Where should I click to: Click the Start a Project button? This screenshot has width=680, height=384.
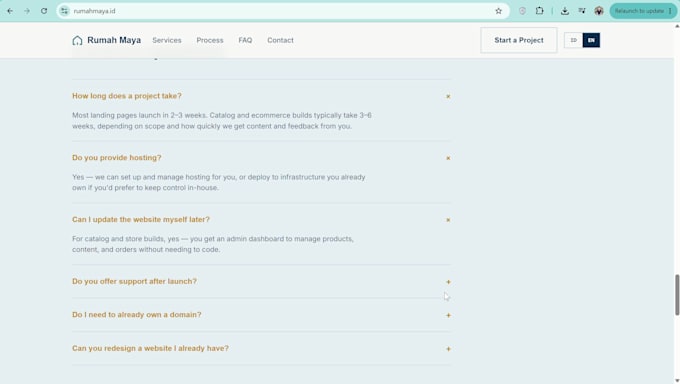(519, 40)
